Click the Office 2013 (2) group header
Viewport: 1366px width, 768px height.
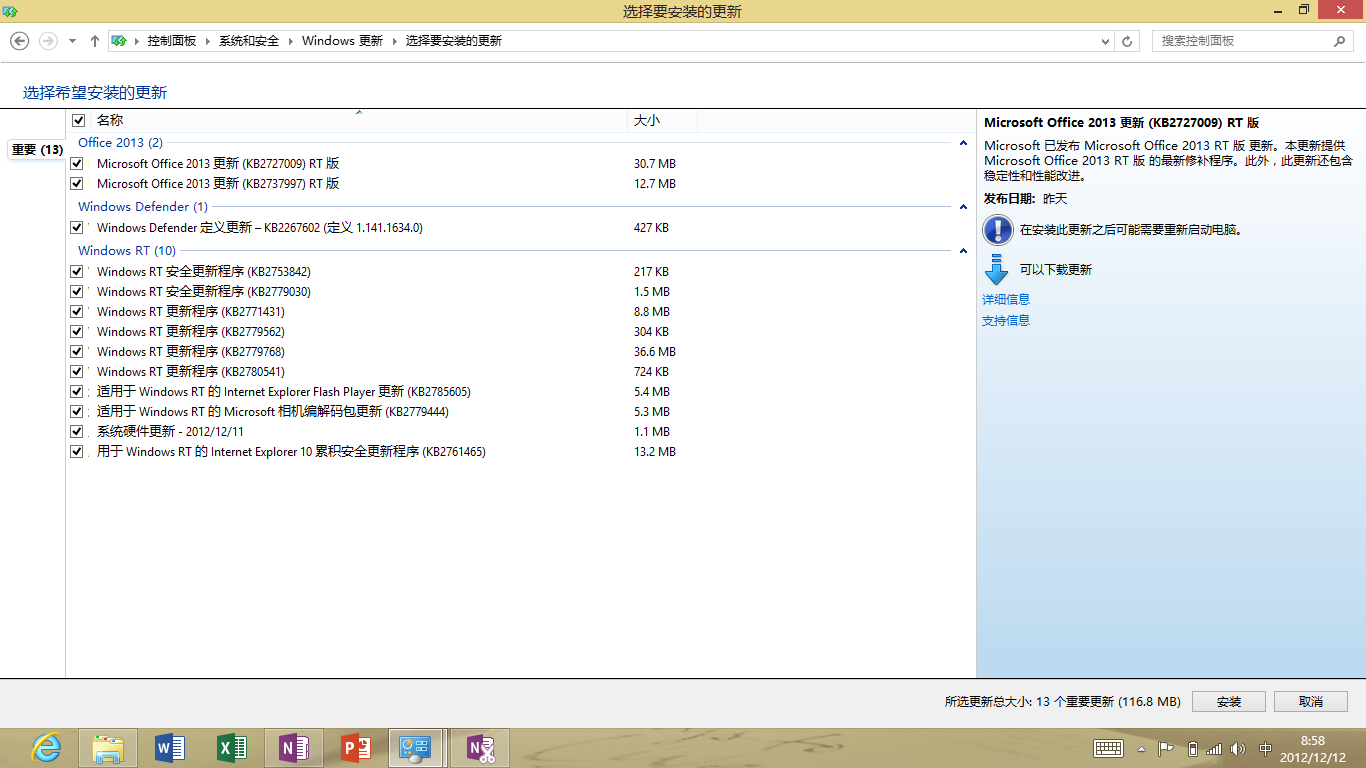(120, 143)
